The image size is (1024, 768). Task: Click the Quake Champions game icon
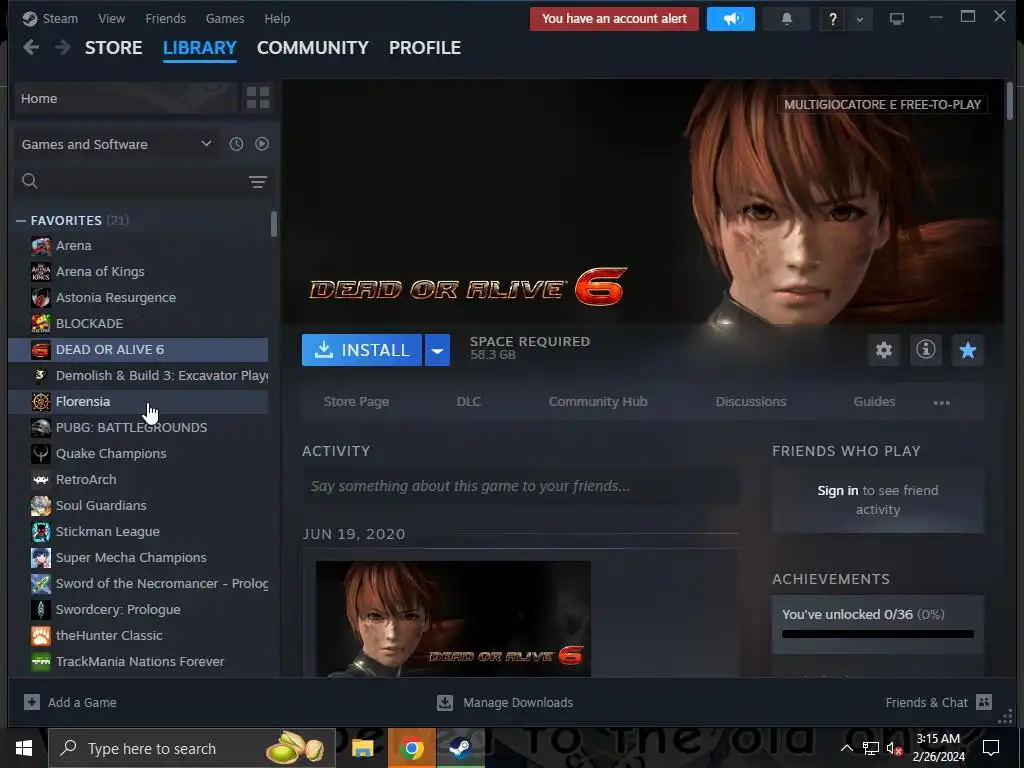pos(40,453)
